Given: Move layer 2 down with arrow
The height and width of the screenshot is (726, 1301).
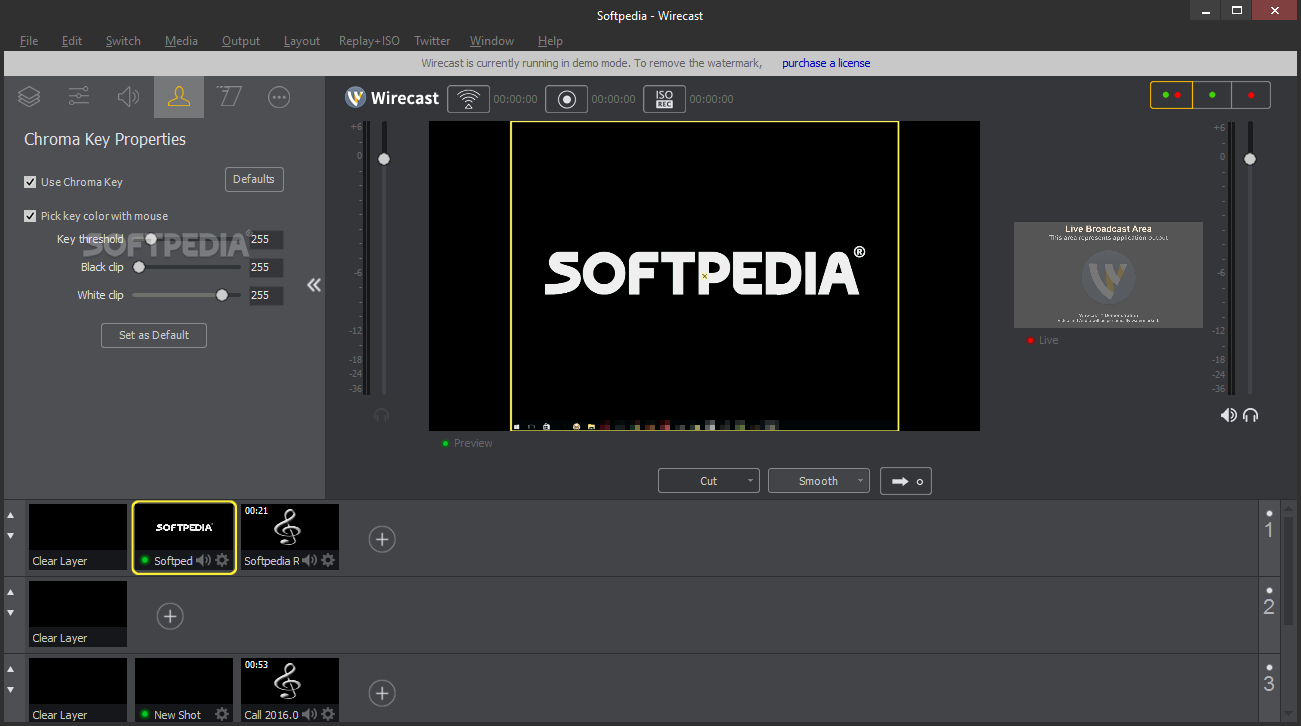Looking at the screenshot, I should pyautogui.click(x=11, y=613).
